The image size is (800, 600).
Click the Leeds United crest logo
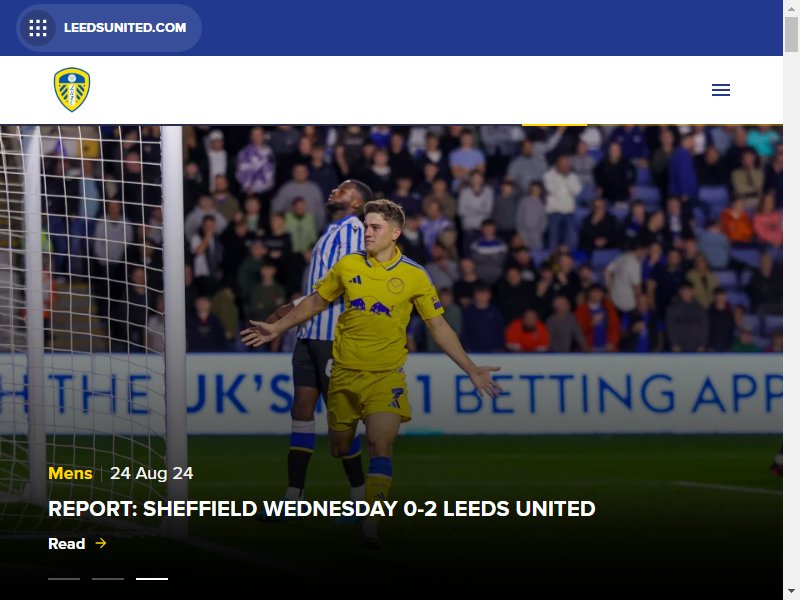click(72, 90)
